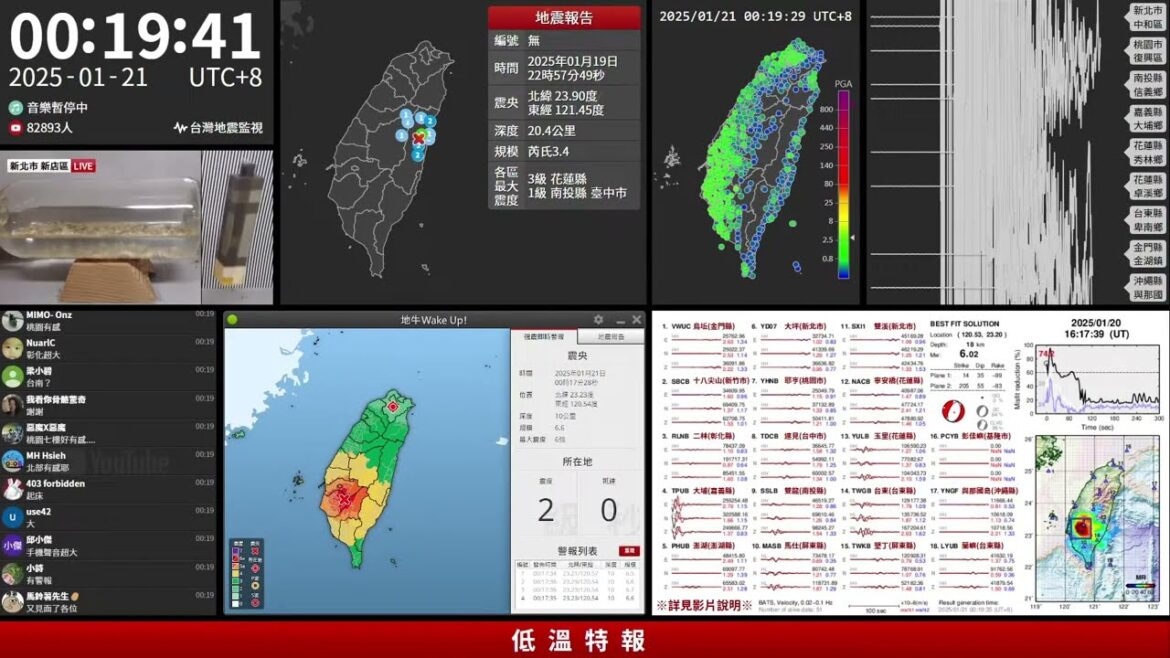Click the red LIVE badge on the camera feed
The width and height of the screenshot is (1170, 658).
pyautogui.click(x=83, y=166)
